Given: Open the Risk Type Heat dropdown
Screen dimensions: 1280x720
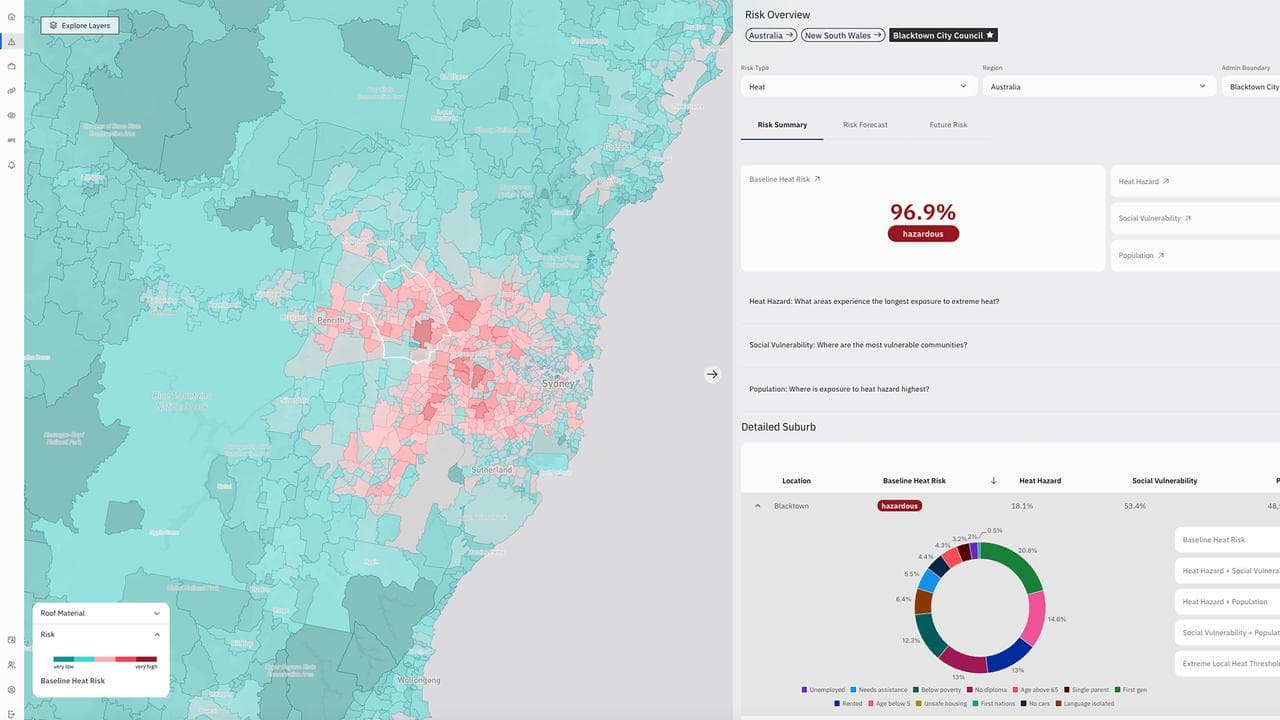Looking at the screenshot, I should [x=859, y=87].
